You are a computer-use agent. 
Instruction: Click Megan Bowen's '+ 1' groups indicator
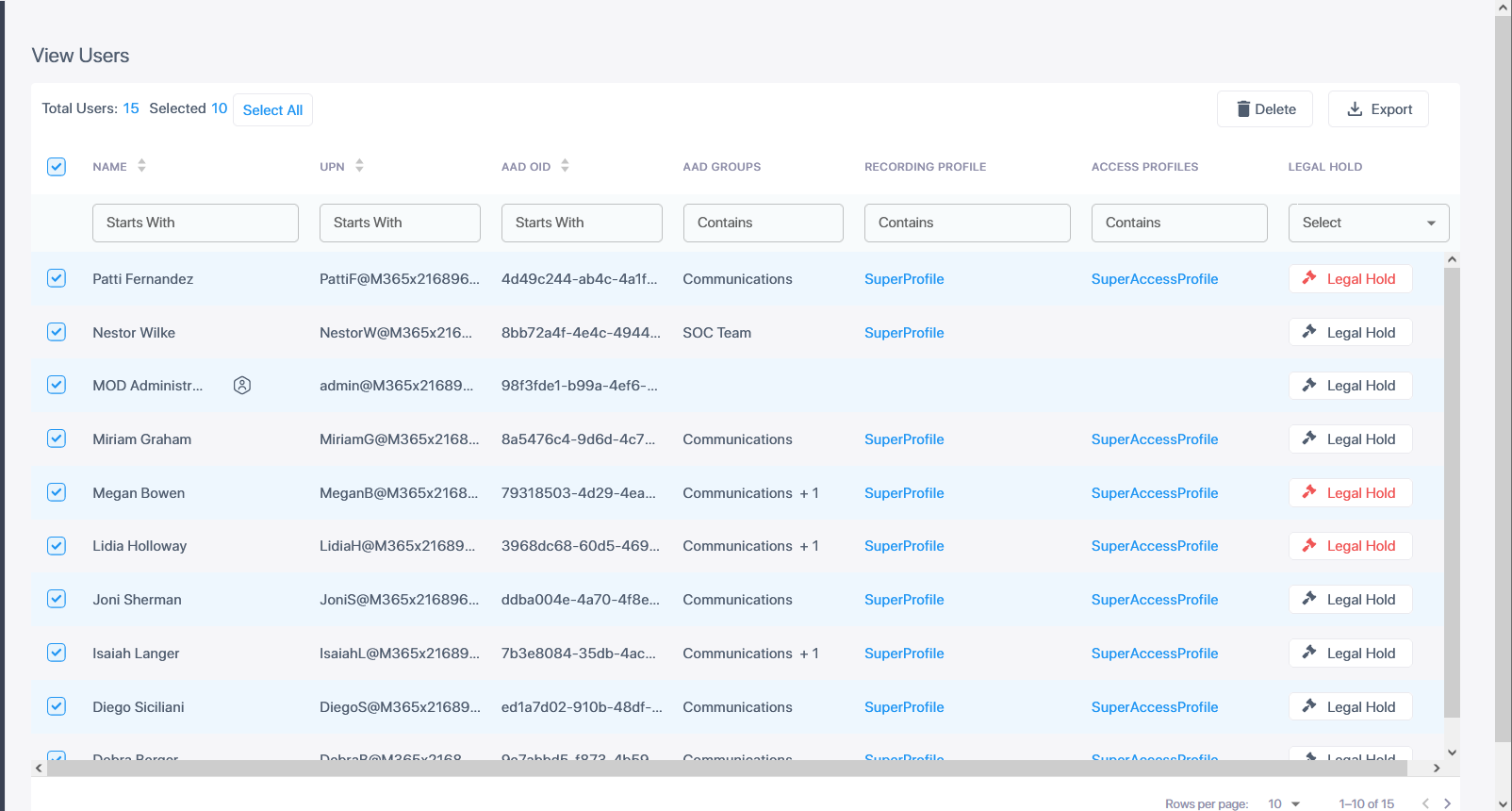[809, 493]
